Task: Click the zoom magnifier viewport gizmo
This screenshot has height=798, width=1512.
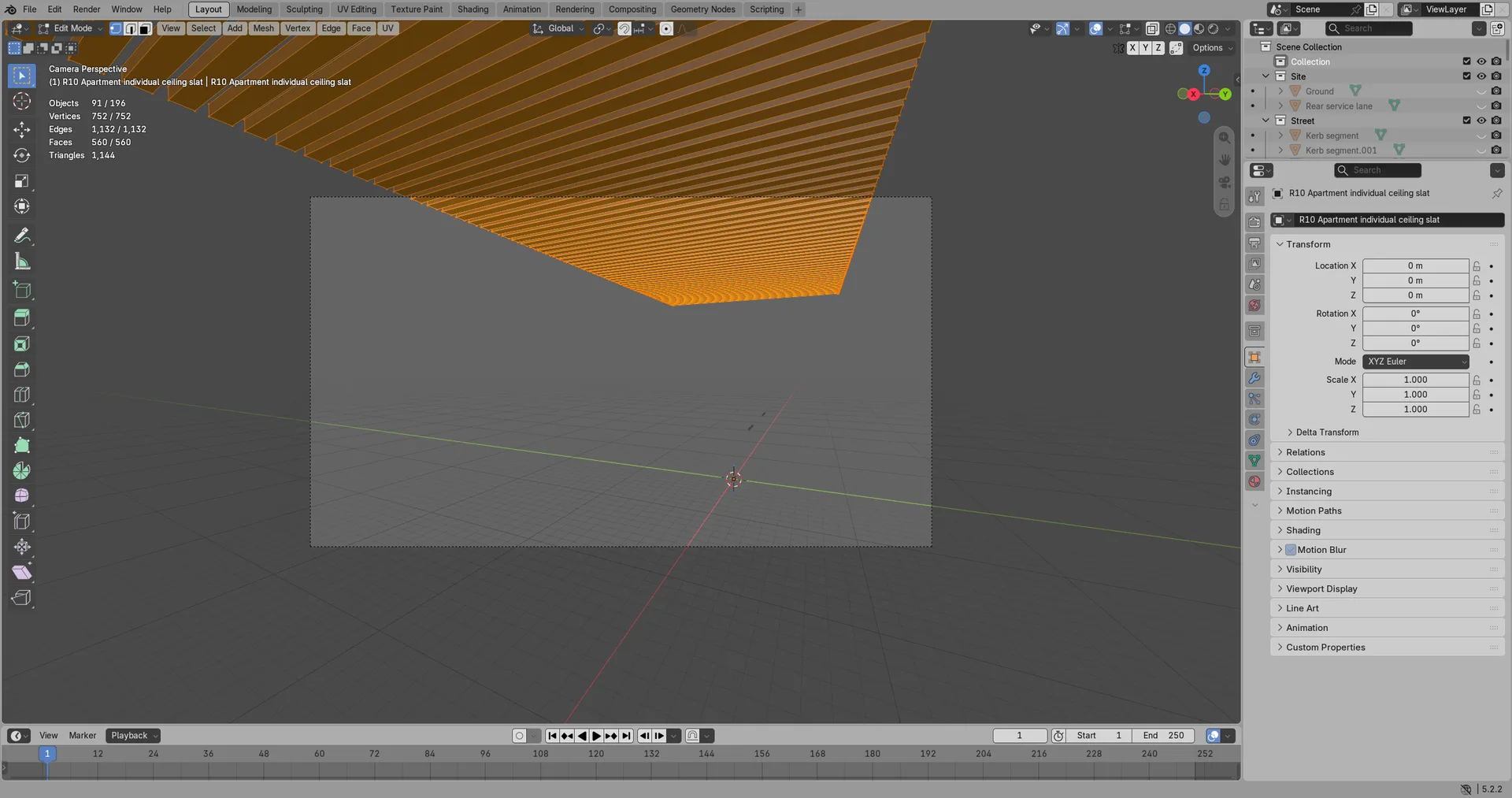Action: point(1225,138)
